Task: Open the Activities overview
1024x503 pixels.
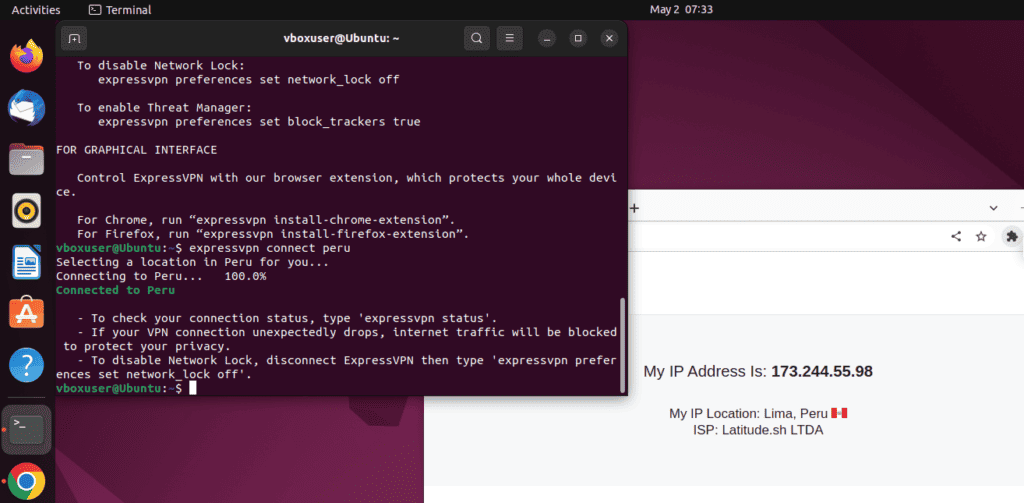Action: [36, 10]
